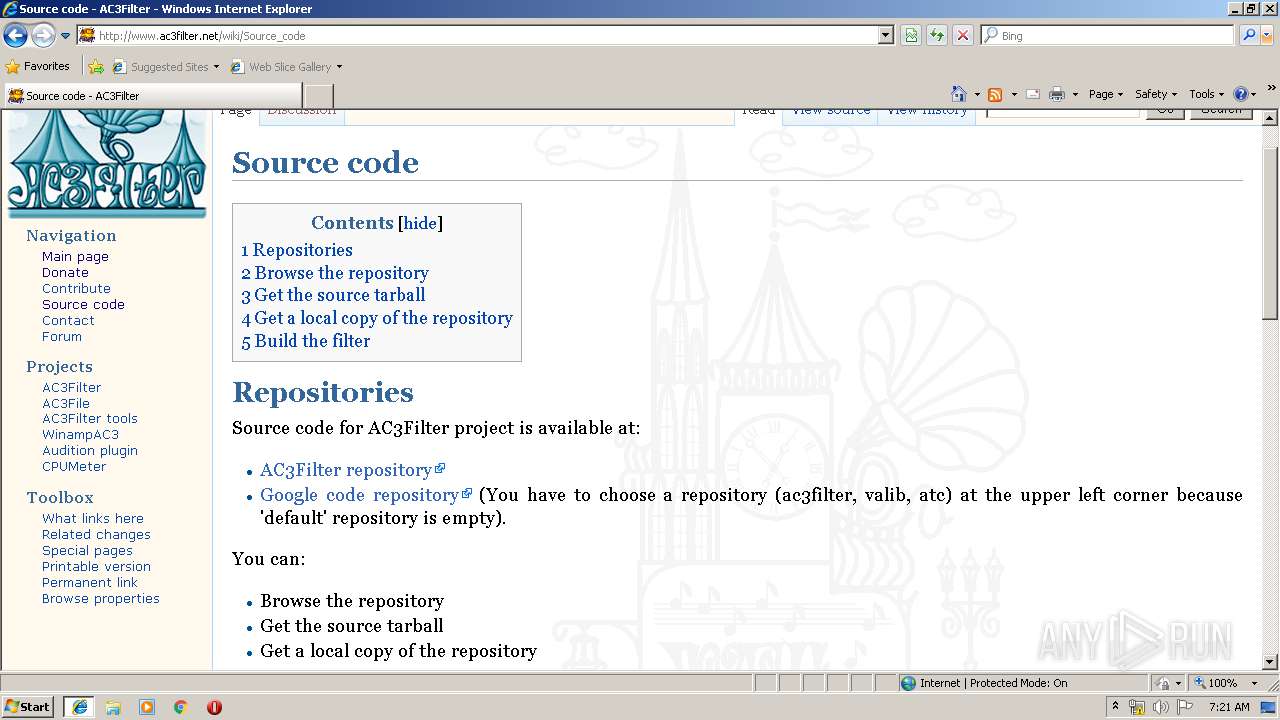1280x720 pixels.
Task: Open Windows Media Player taskbar icon
Action: click(147, 707)
